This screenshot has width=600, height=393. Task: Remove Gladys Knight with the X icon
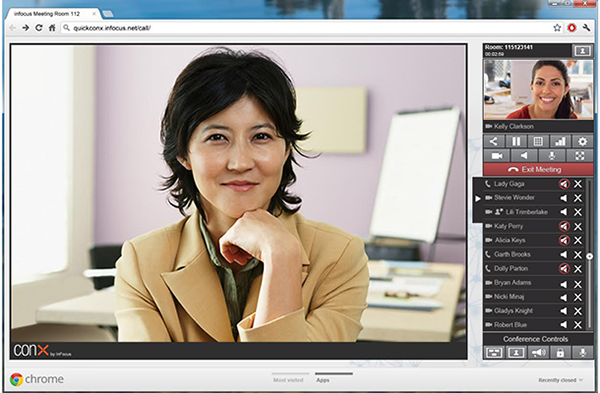click(578, 311)
